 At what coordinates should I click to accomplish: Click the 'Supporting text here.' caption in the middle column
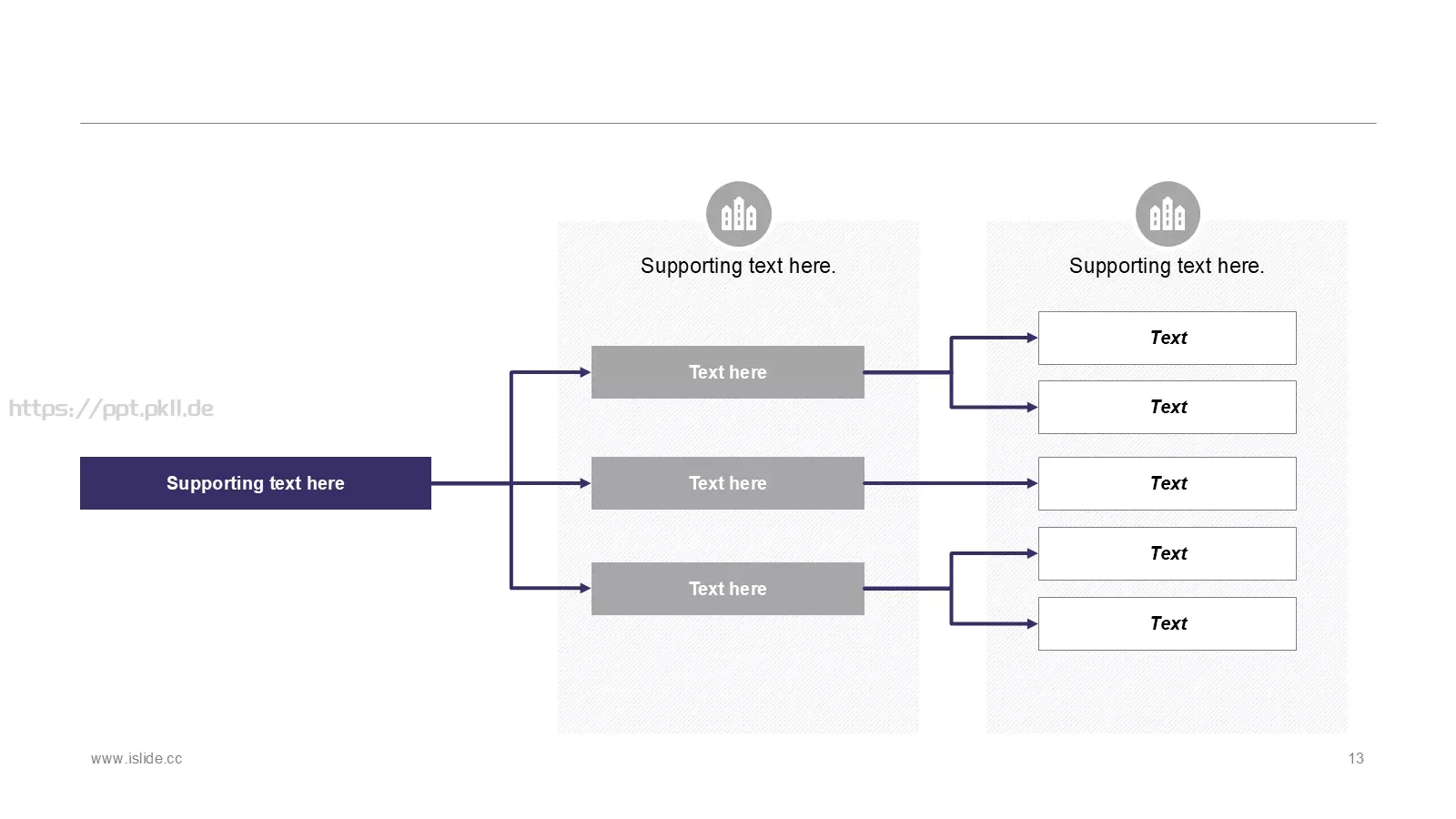pyautogui.click(x=738, y=266)
